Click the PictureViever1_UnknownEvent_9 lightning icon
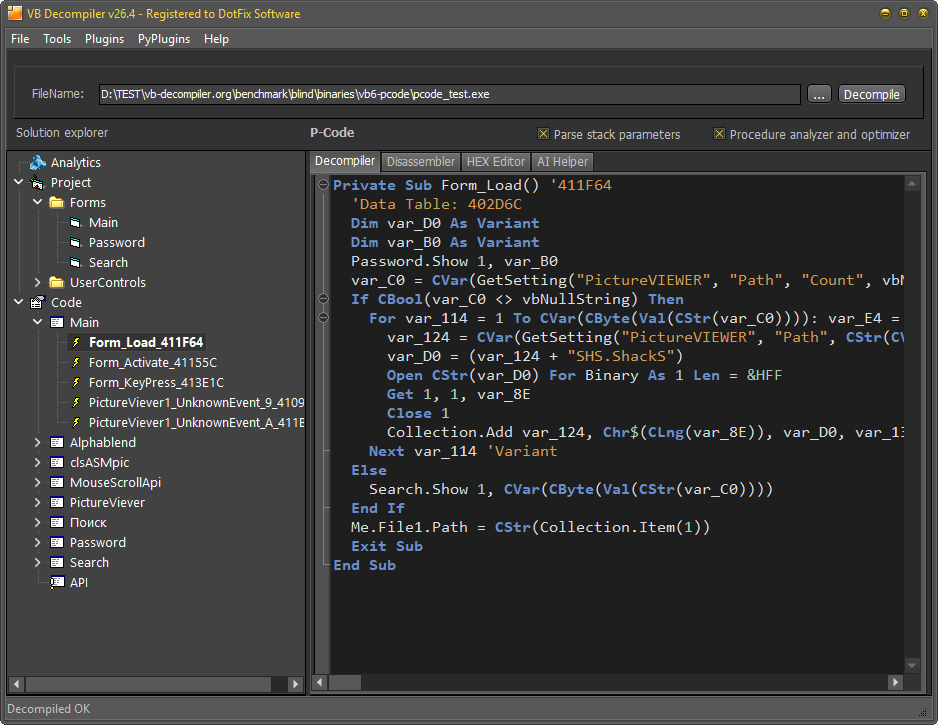Image resolution: width=938 pixels, height=725 pixels. point(76,403)
